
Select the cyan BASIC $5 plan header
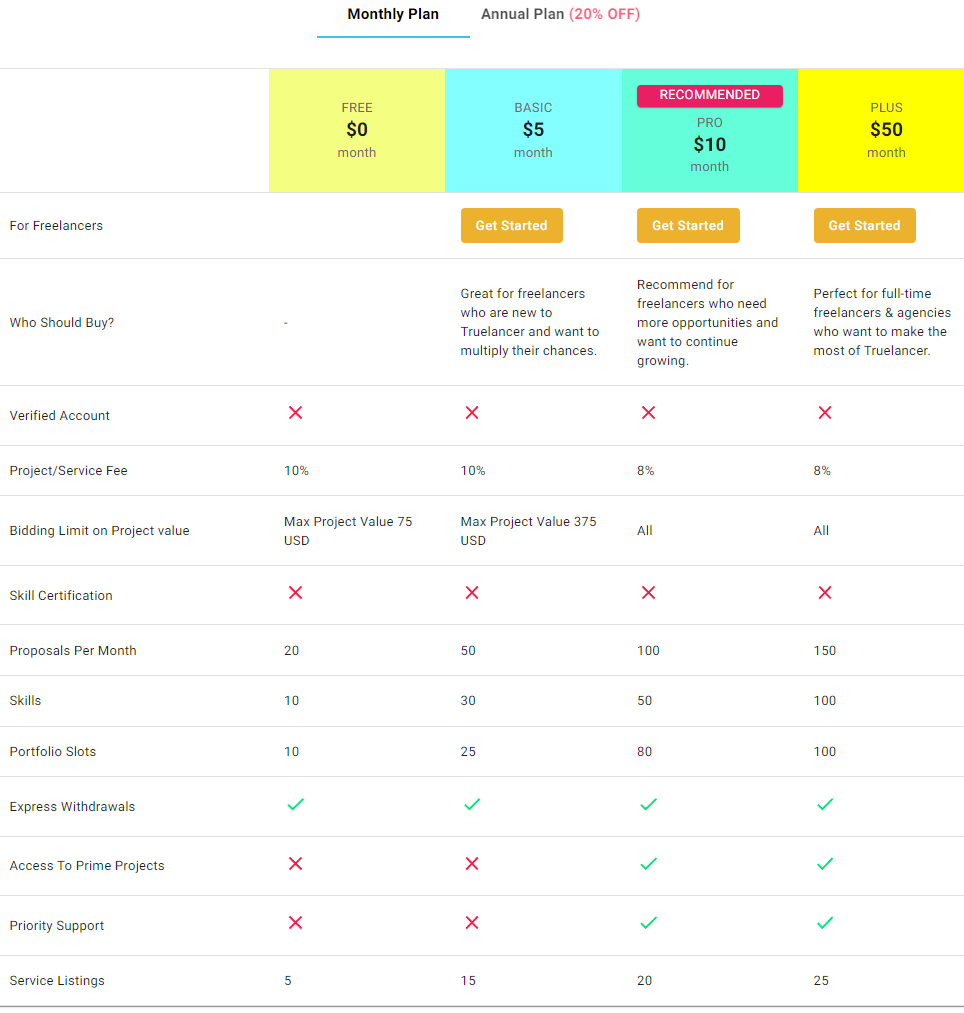(x=533, y=130)
